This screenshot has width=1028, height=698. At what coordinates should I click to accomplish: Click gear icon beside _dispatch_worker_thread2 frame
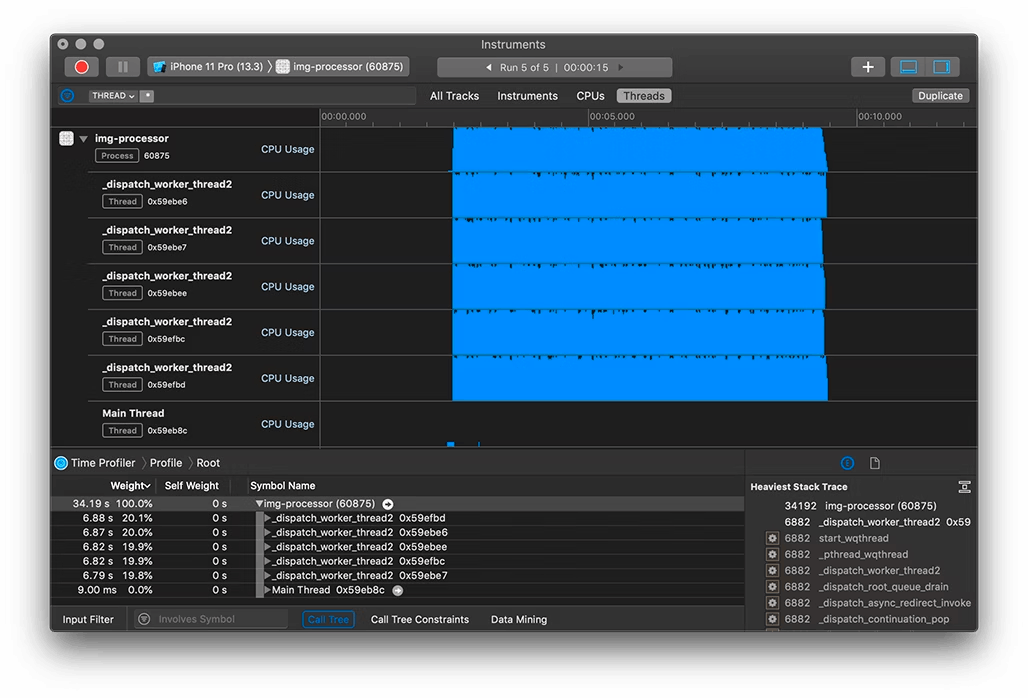[772, 571]
